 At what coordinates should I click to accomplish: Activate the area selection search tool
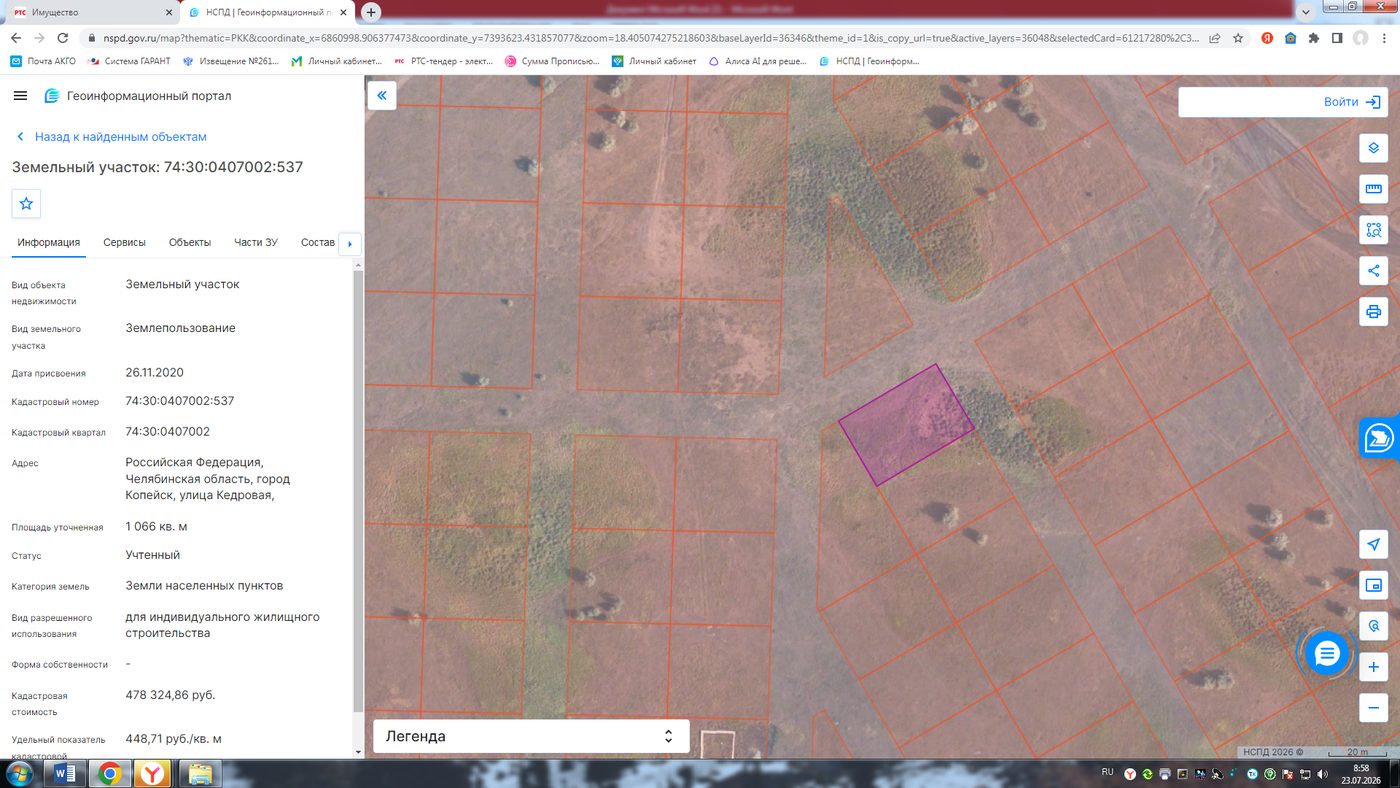(x=1373, y=230)
